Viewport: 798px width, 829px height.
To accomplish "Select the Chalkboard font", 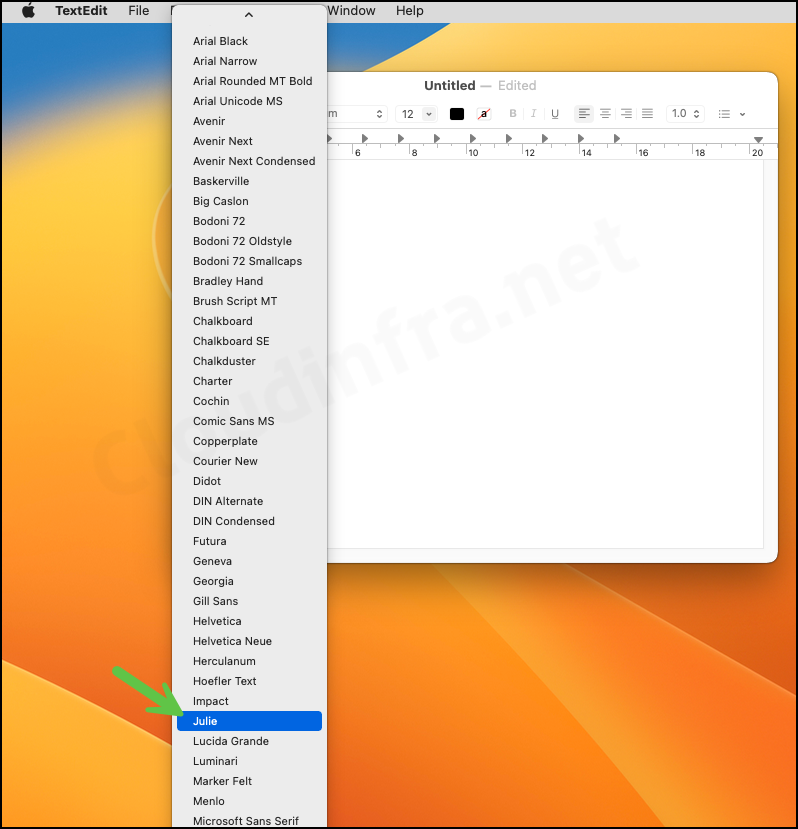I will (x=249, y=321).
